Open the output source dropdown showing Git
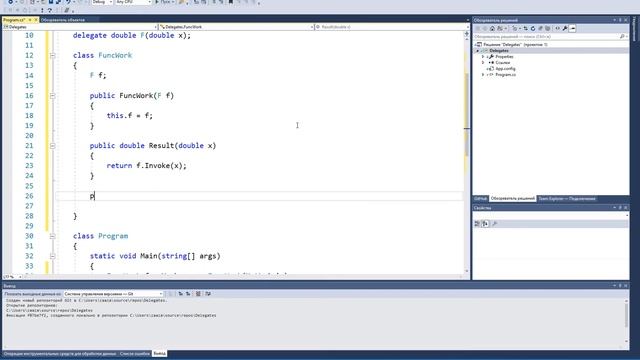The width and height of the screenshot is (640, 360). click(113, 294)
